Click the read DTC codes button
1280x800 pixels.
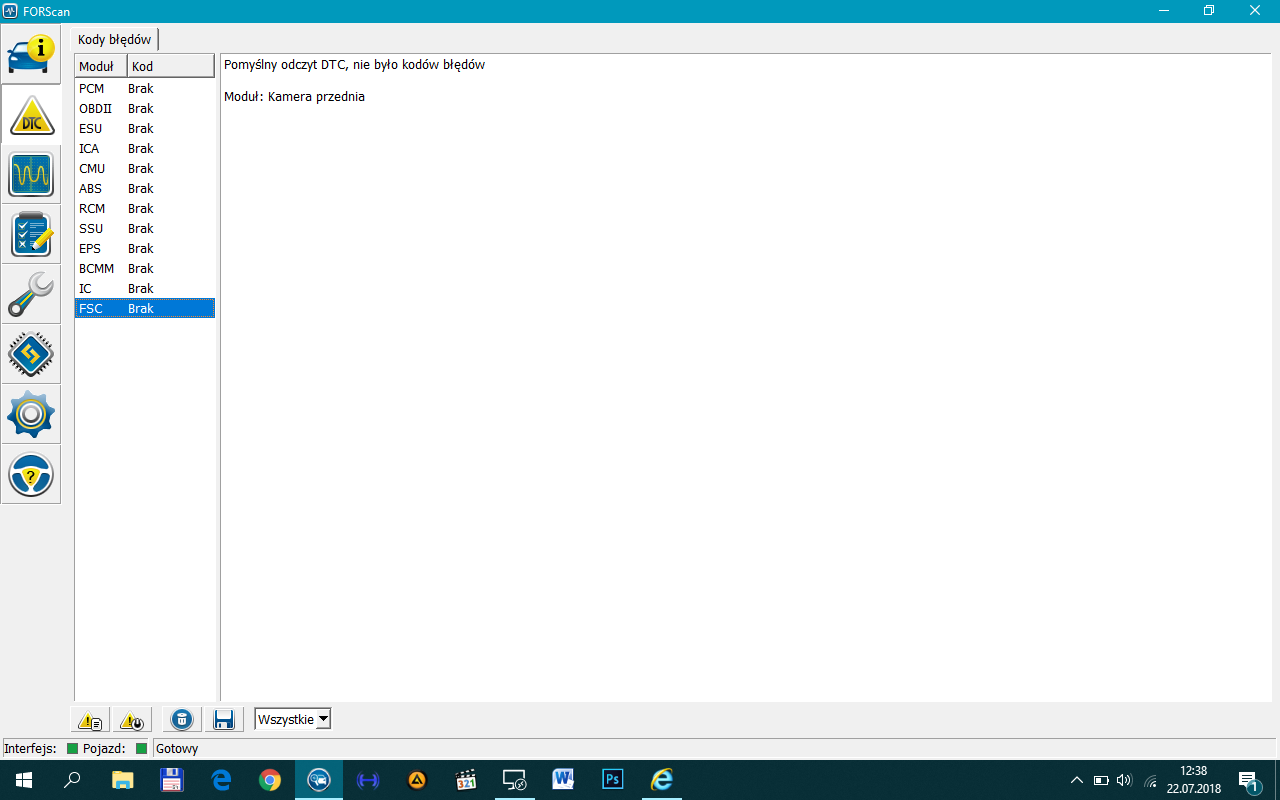click(x=90, y=719)
